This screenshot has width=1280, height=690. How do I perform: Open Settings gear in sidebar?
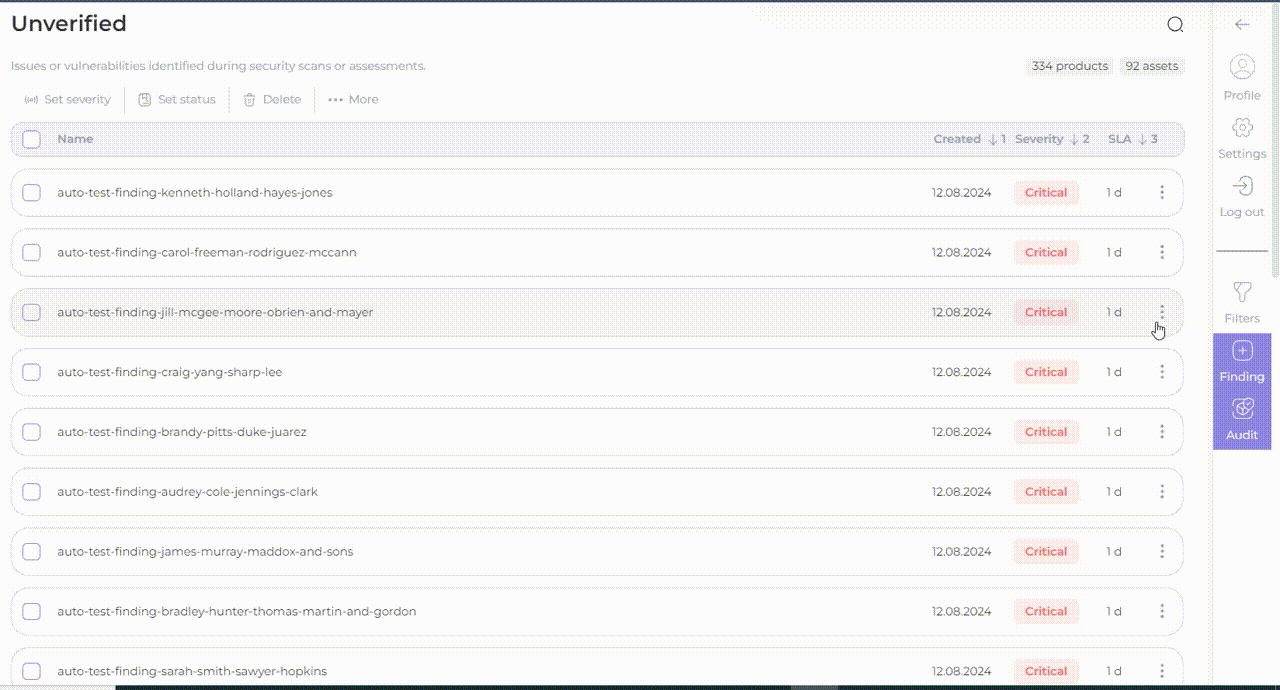[x=1242, y=128]
